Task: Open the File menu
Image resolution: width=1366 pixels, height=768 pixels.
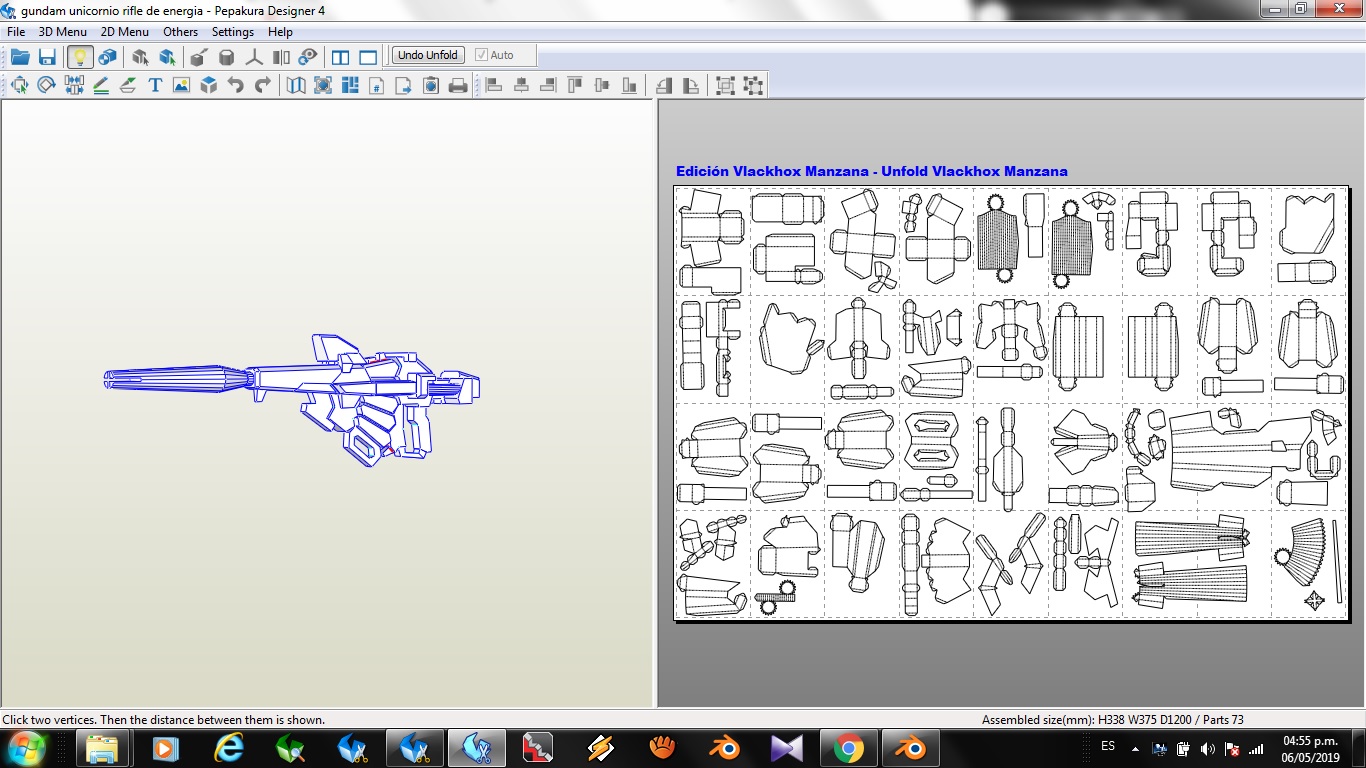Action: pyautogui.click(x=16, y=32)
